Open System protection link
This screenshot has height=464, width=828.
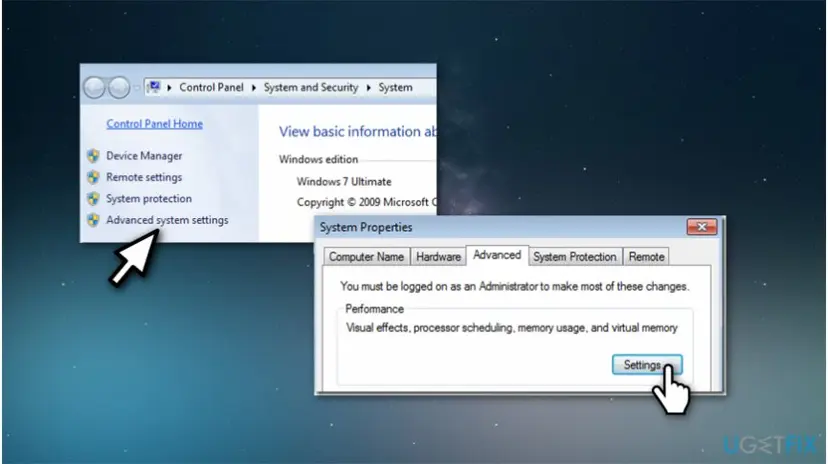coord(149,198)
